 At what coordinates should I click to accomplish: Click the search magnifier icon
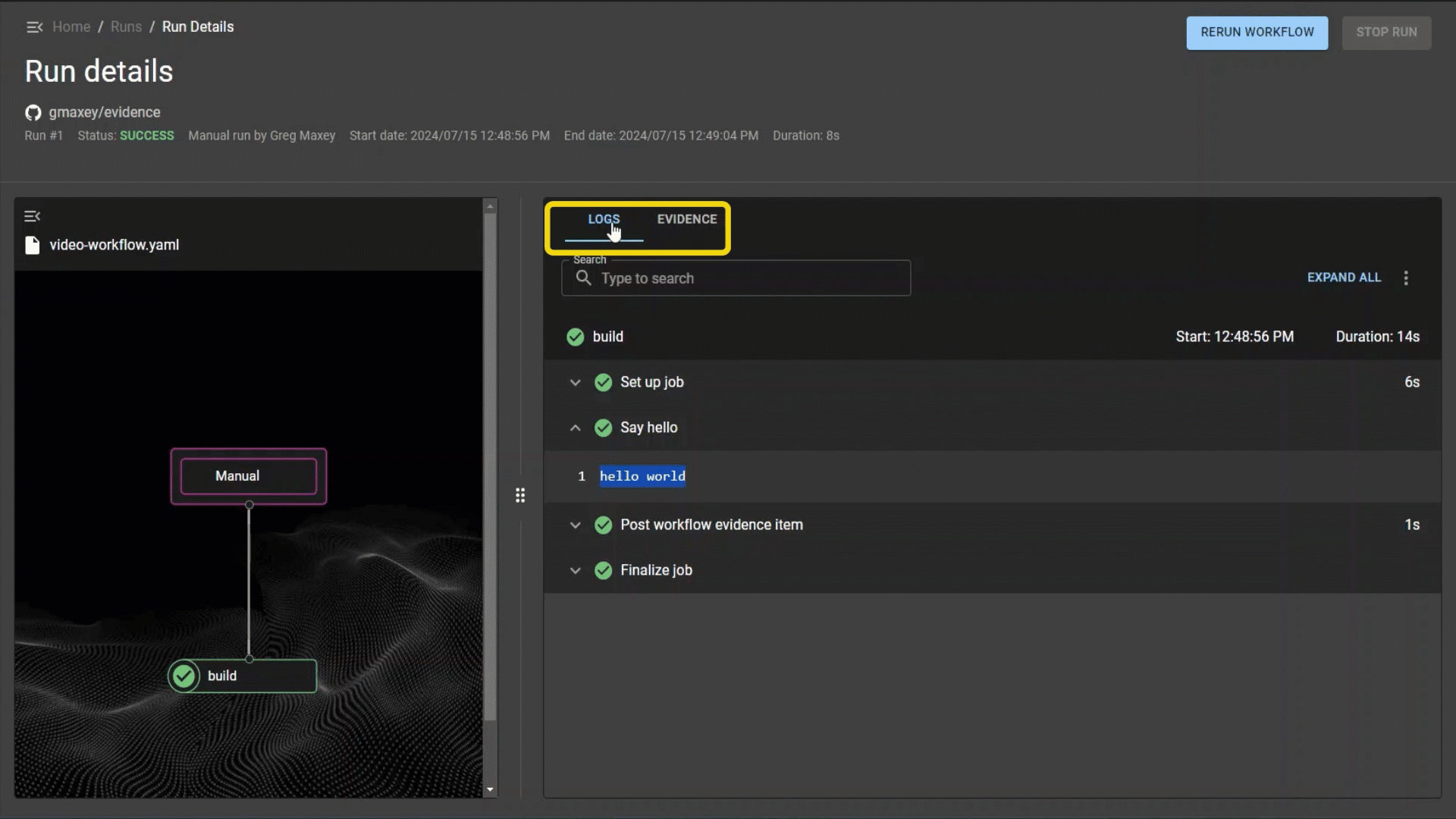[x=583, y=278]
